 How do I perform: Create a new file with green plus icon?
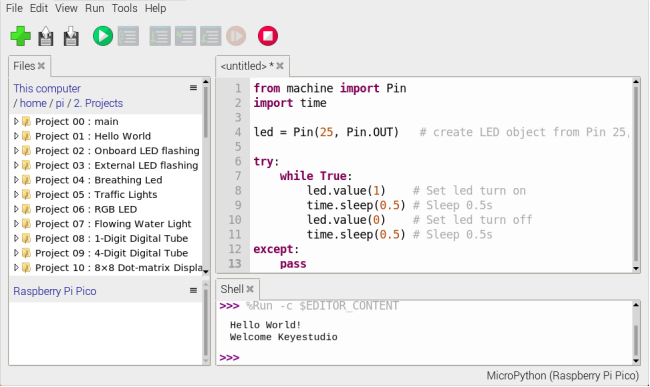pos(20,36)
